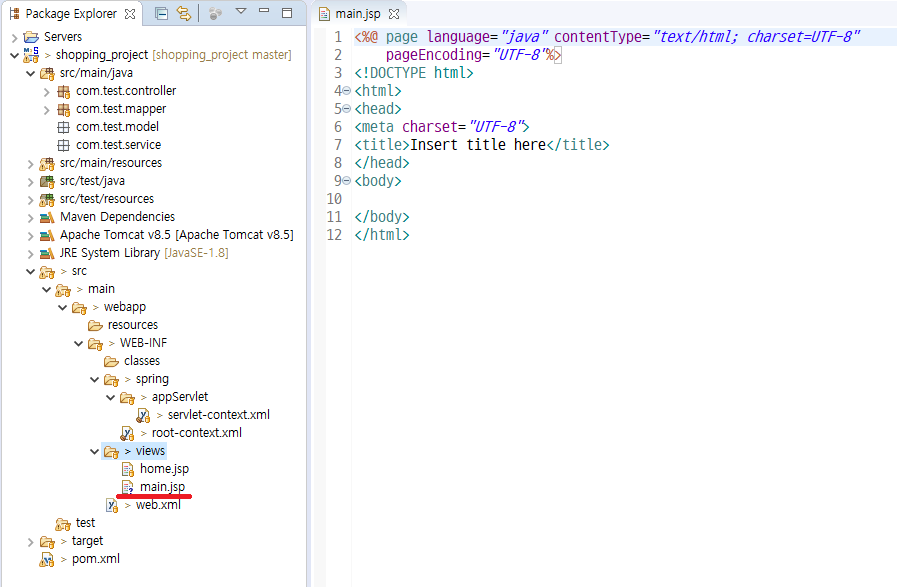Screen dimensions: 897x587
Task: Expand the target folder
Action: point(30,542)
